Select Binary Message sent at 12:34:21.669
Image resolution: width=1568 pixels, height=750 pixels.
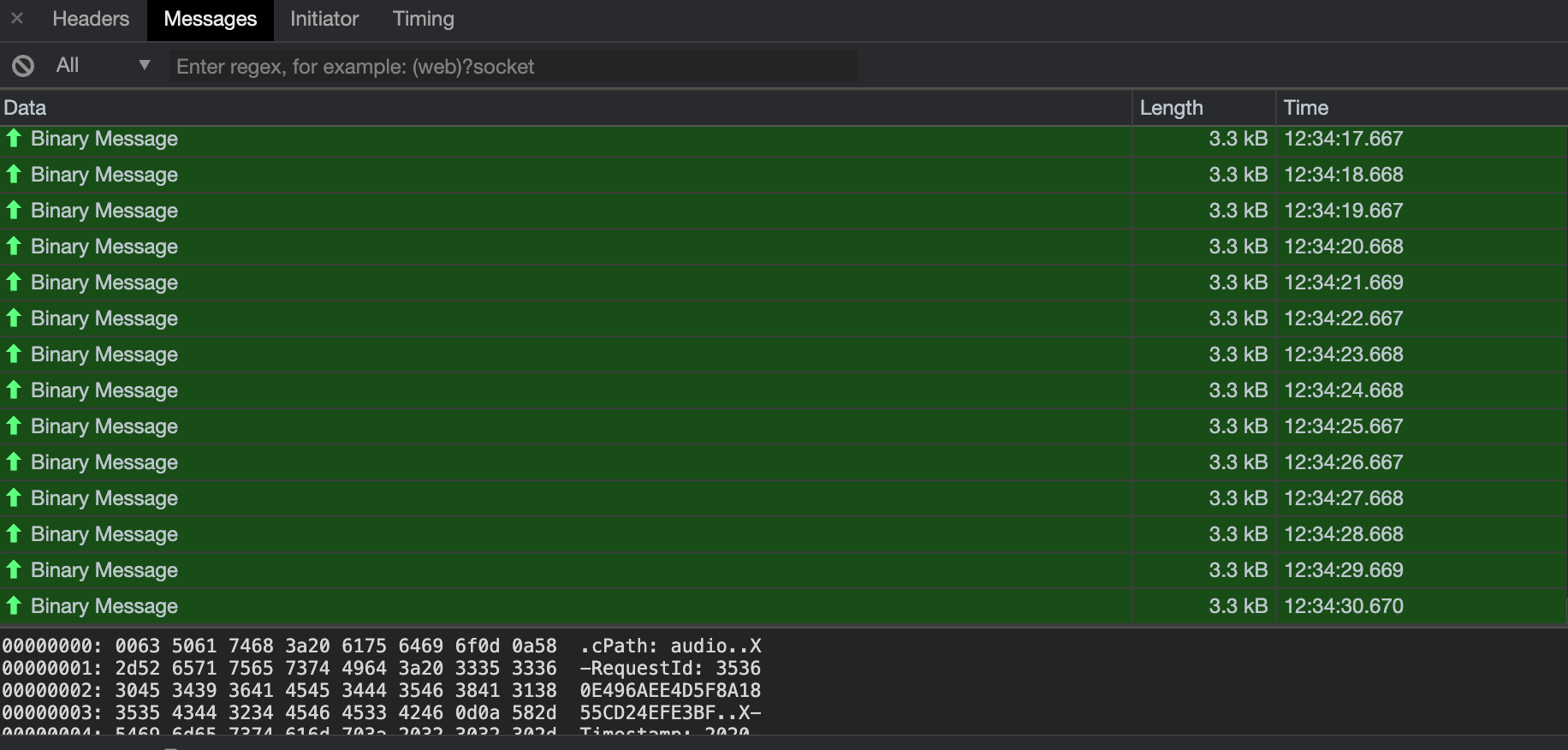(783, 283)
